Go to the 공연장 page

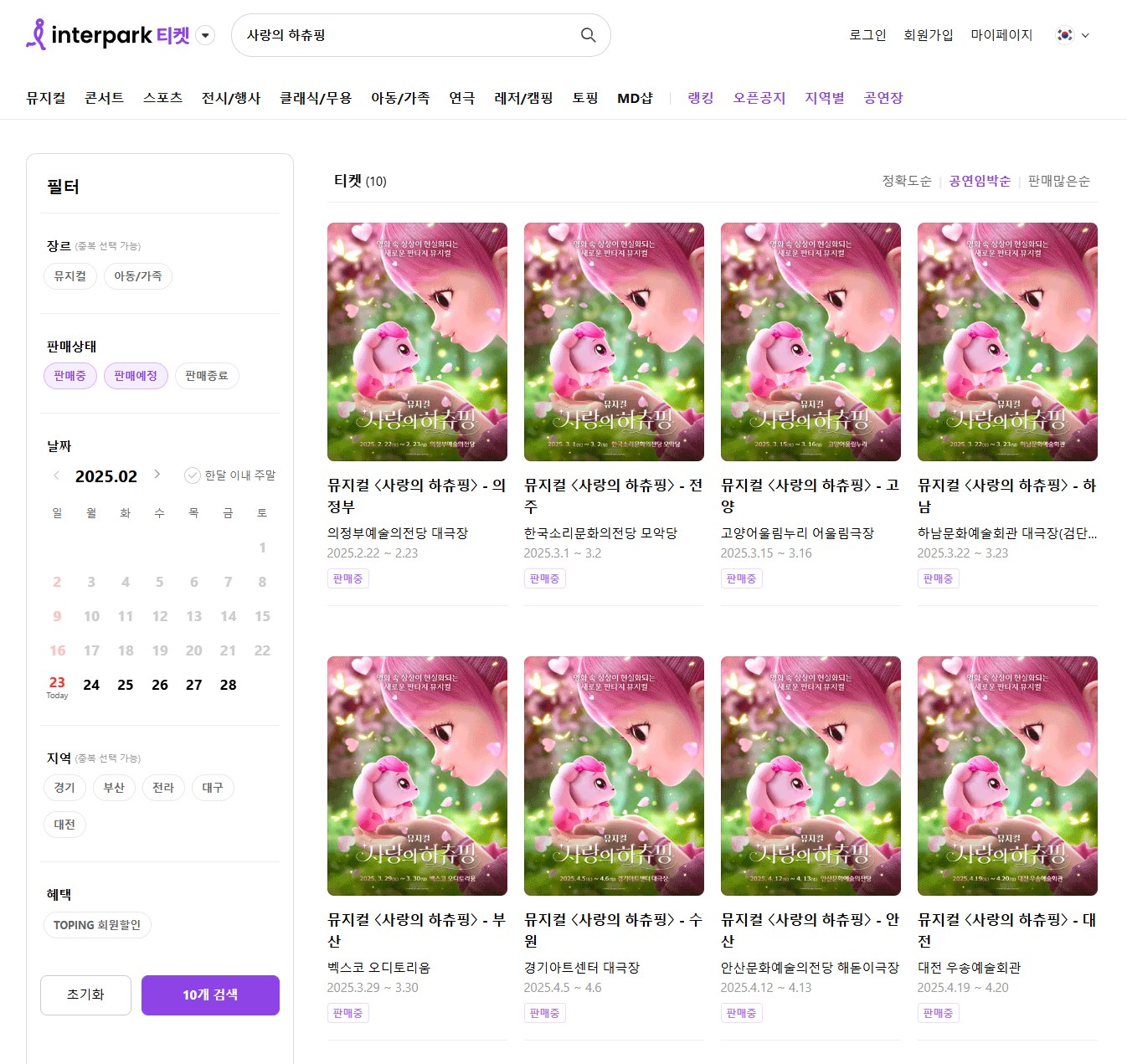[883, 98]
